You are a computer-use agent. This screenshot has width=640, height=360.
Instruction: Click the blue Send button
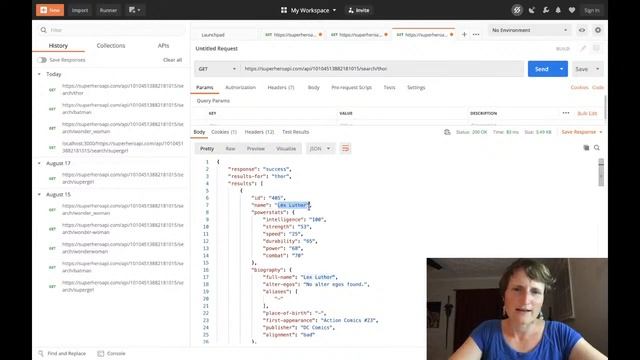(542, 69)
